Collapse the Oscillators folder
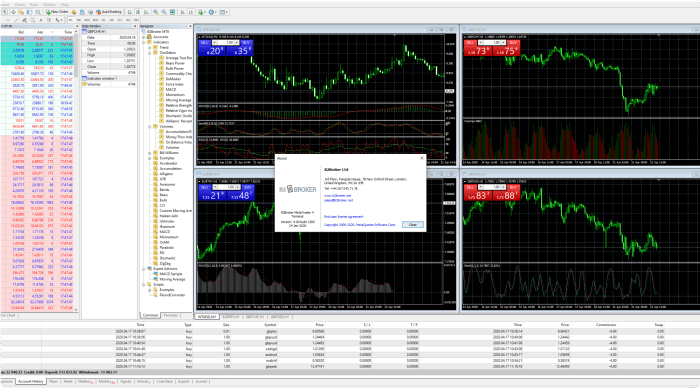 pyautogui.click(x=150, y=53)
